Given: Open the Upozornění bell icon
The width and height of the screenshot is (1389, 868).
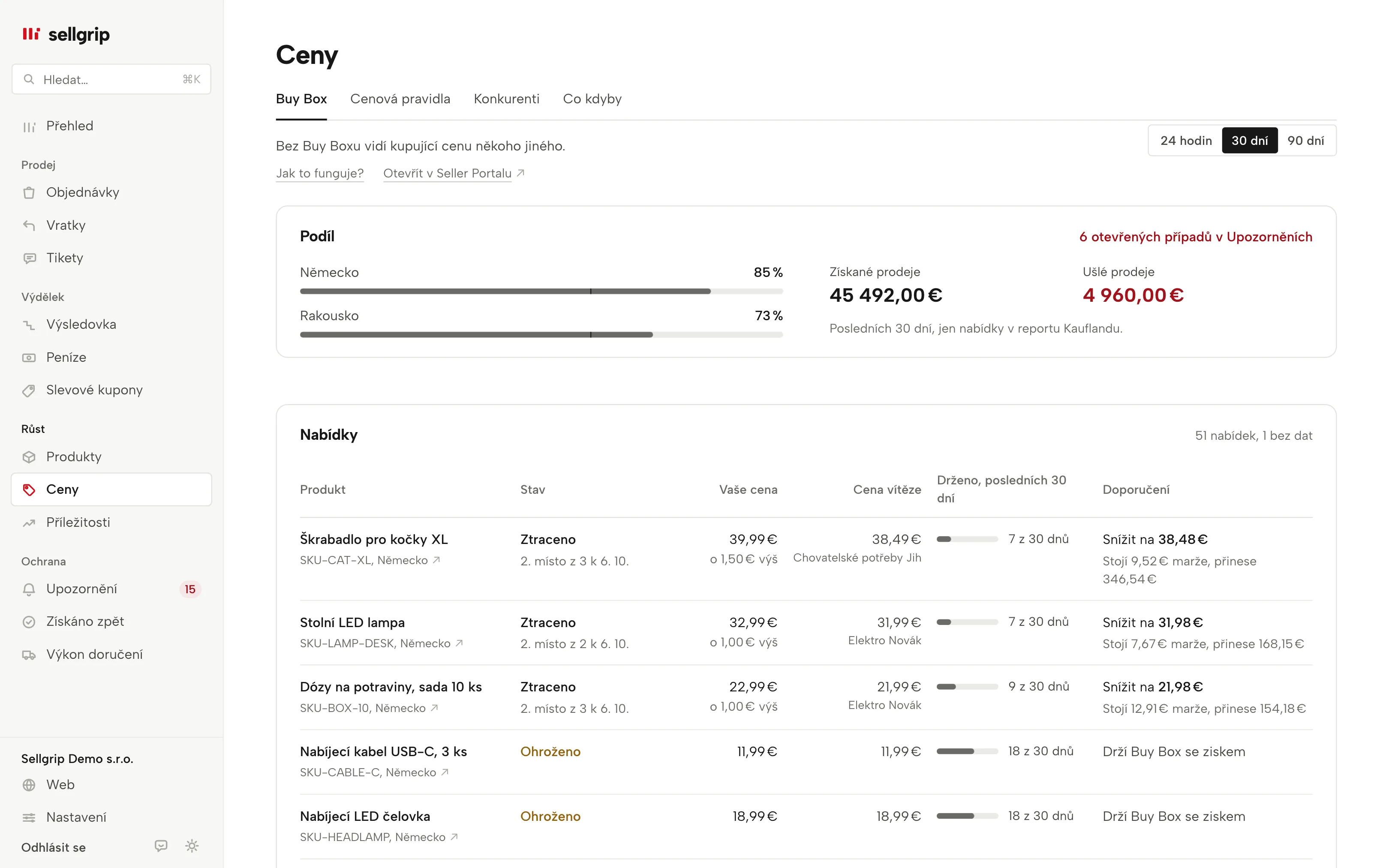Looking at the screenshot, I should [x=29, y=589].
